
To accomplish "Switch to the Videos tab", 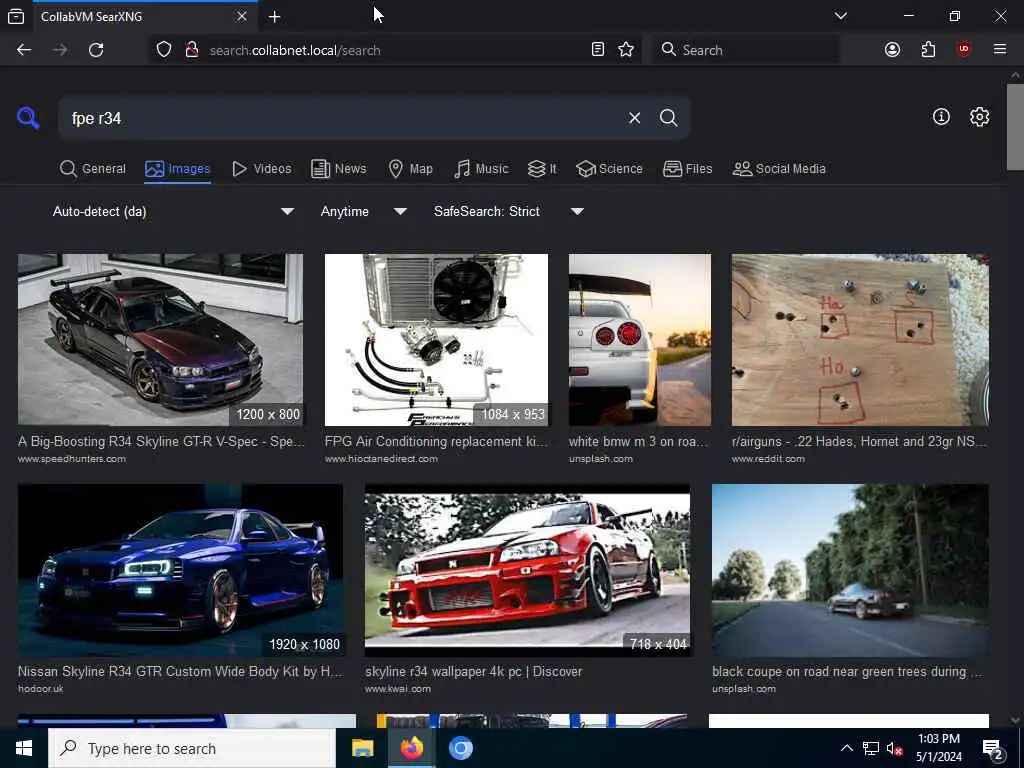I will click(x=262, y=168).
